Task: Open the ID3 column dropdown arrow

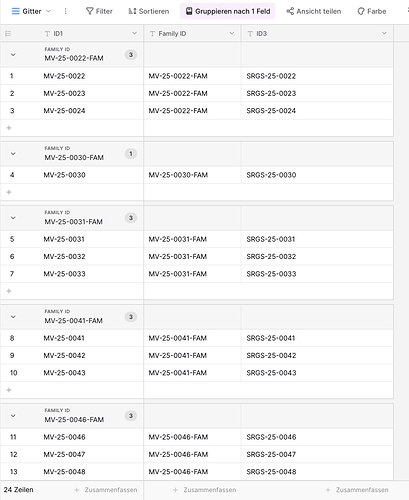Action: (384, 33)
